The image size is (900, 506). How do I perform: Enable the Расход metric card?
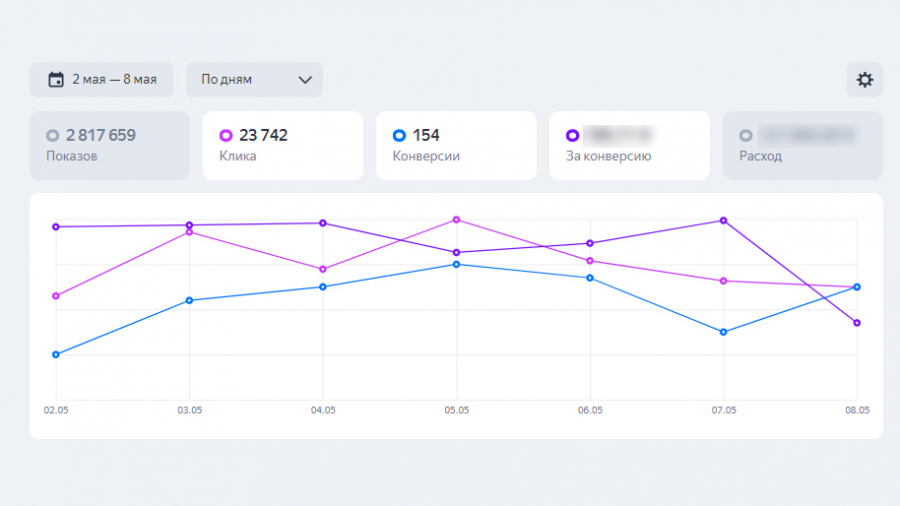(x=802, y=146)
